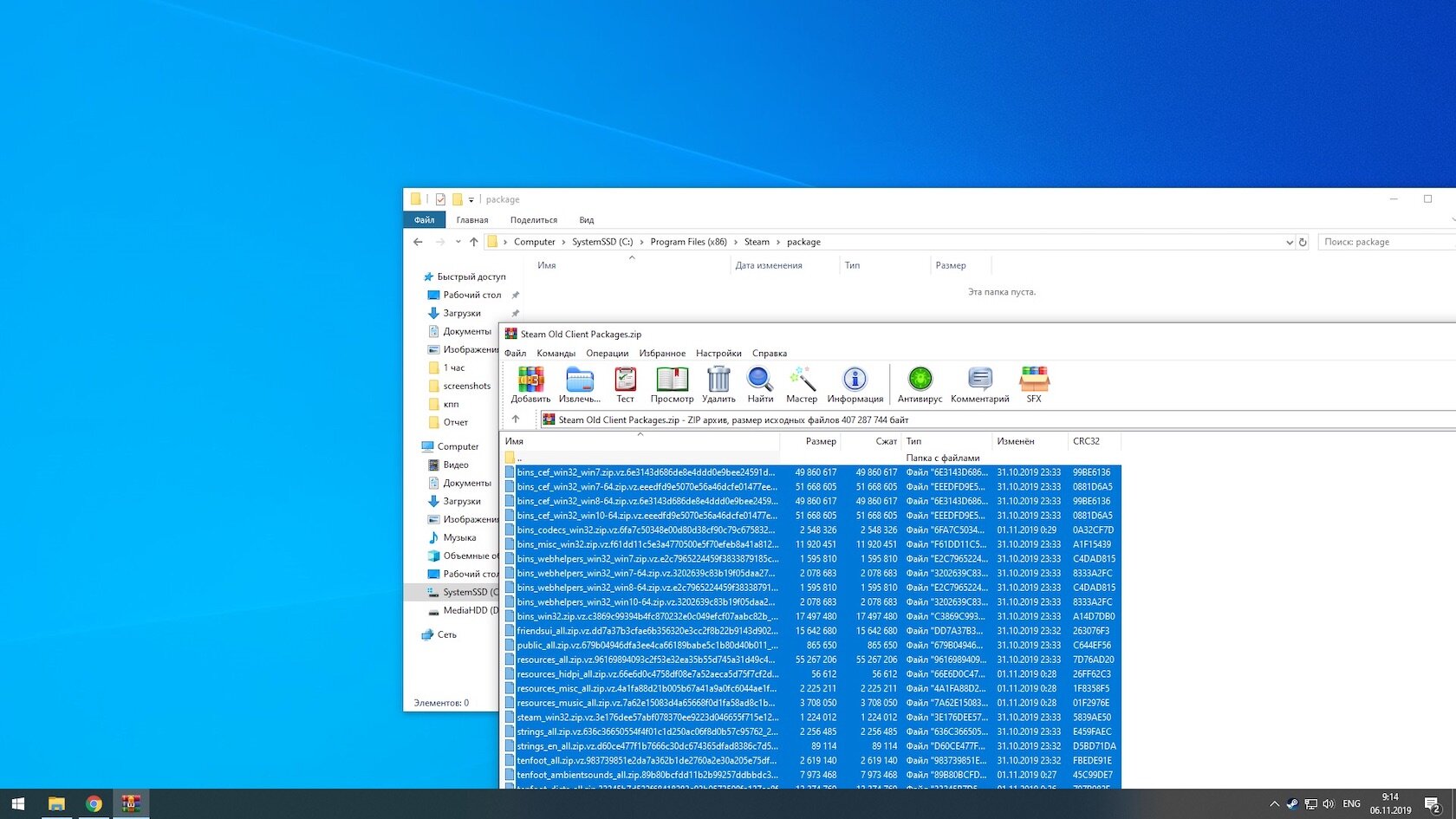The image size is (1456, 819).
Task: Click the WinRAR taskbar icon
Action: click(131, 803)
